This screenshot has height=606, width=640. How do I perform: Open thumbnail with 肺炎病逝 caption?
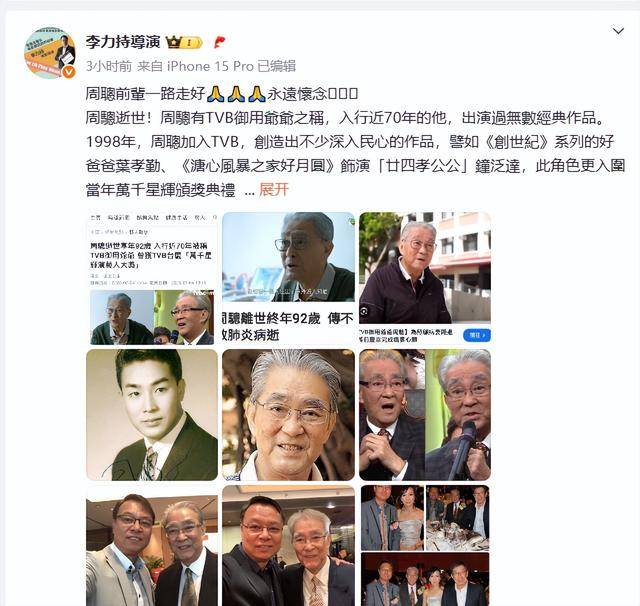click(x=289, y=278)
